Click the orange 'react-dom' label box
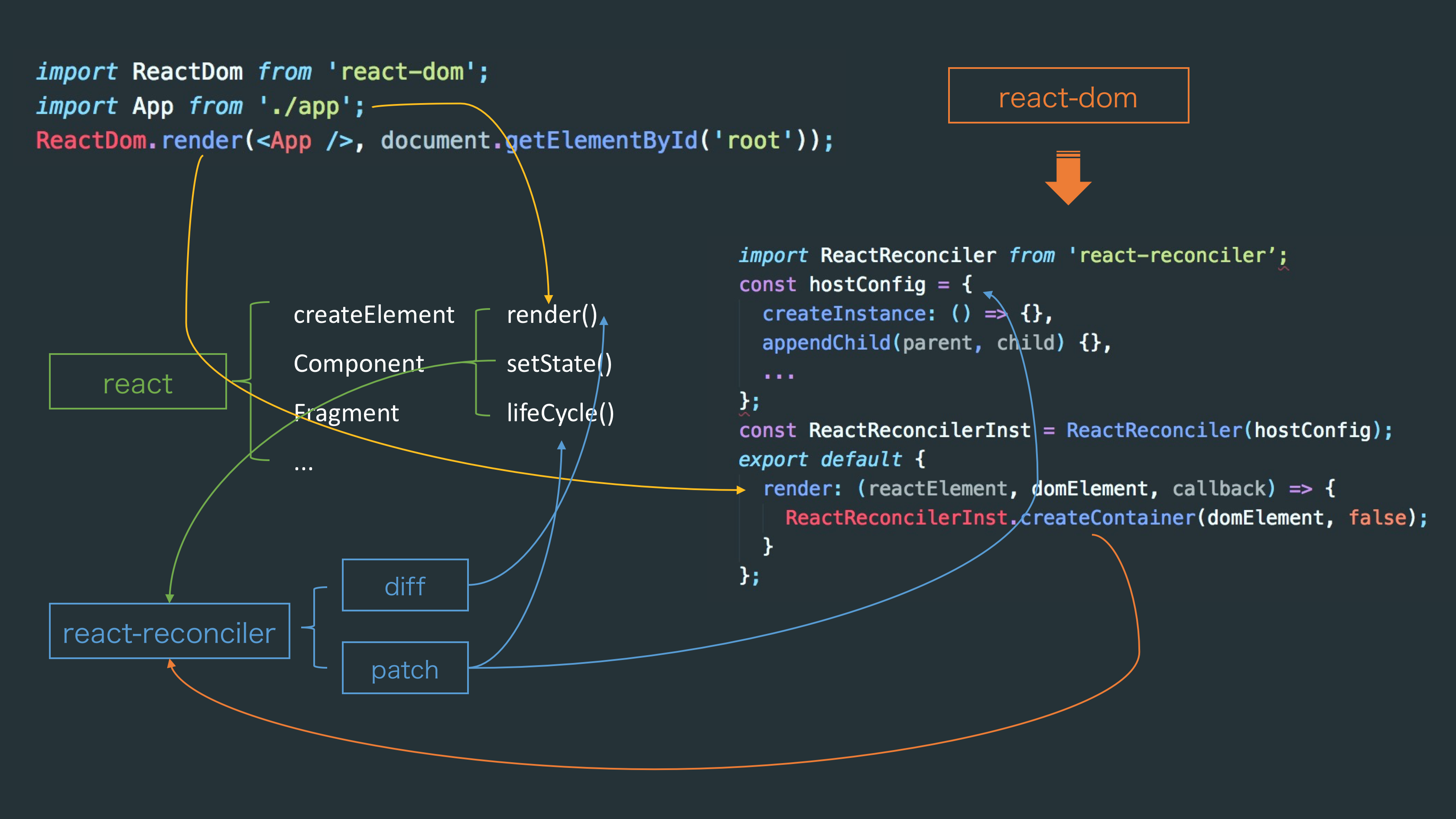Image resolution: width=1456 pixels, height=819 pixels. point(1068,95)
